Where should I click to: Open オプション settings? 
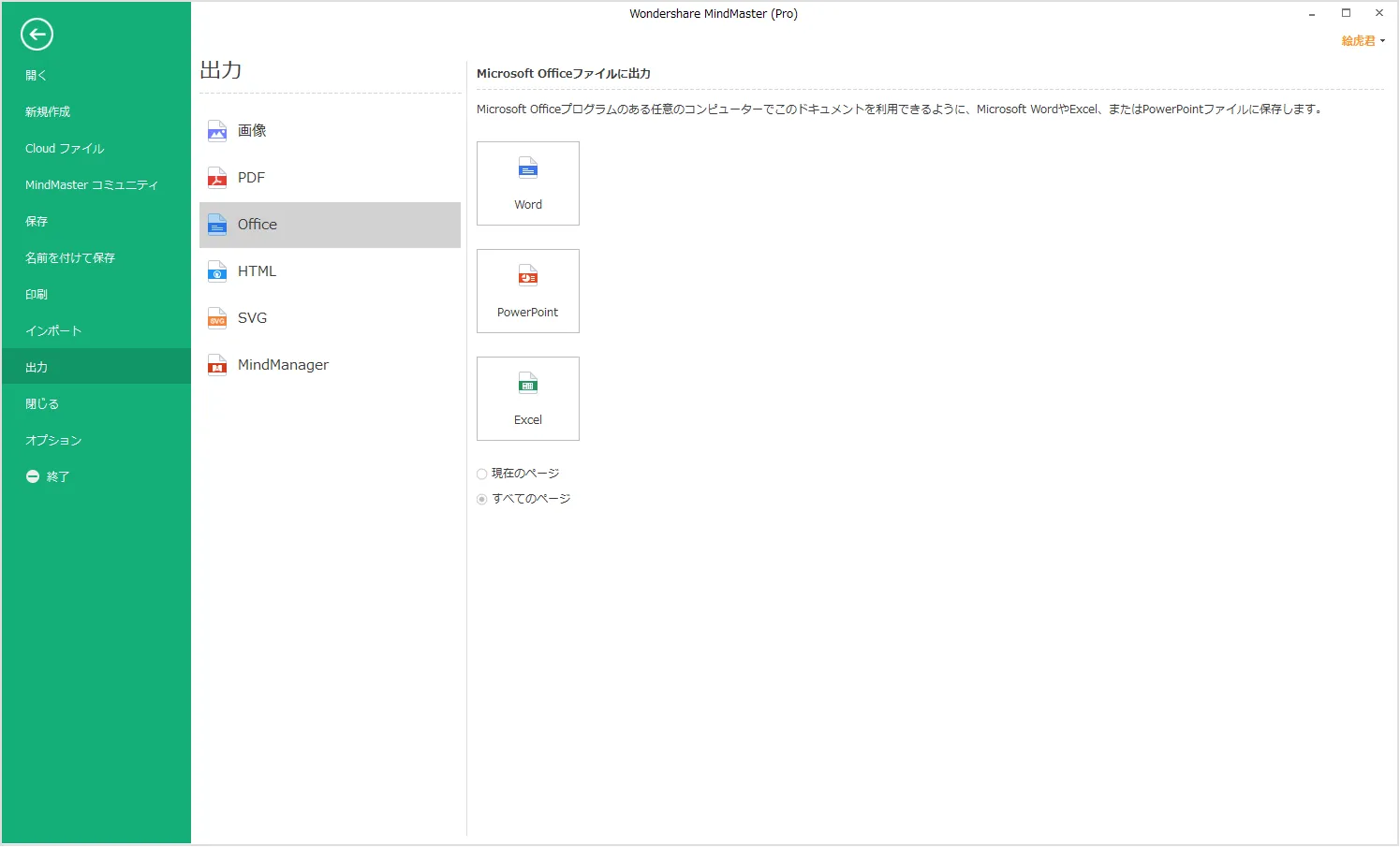tap(96, 440)
